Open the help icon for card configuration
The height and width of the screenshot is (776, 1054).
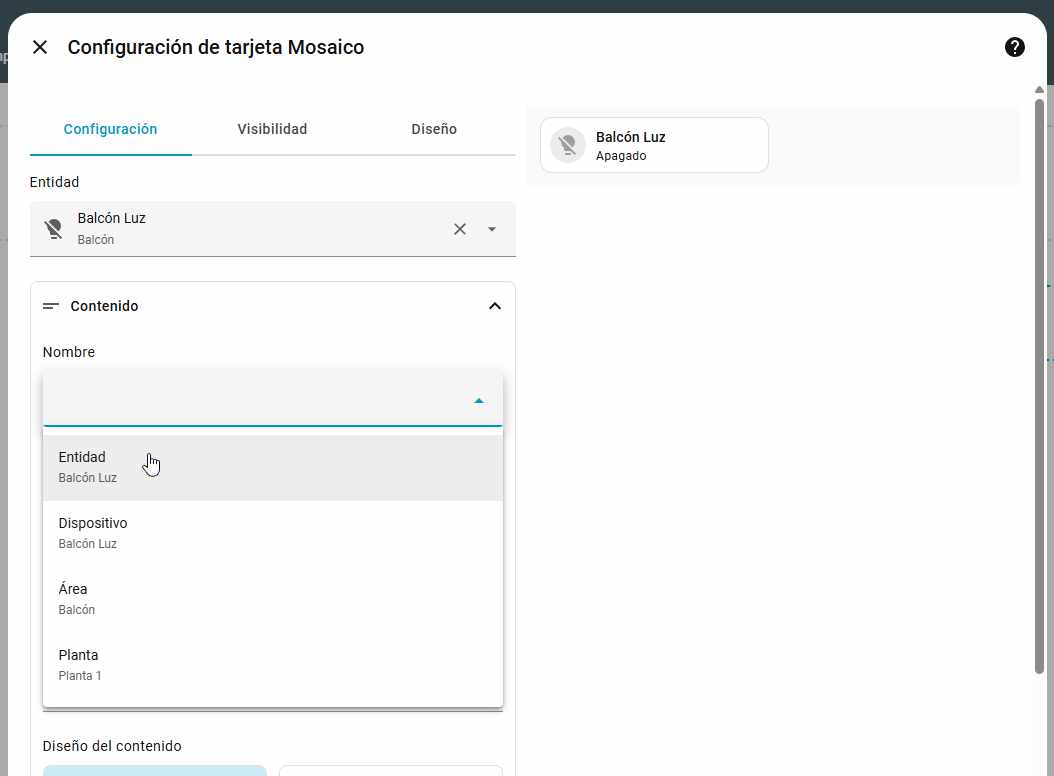pyautogui.click(x=1014, y=47)
